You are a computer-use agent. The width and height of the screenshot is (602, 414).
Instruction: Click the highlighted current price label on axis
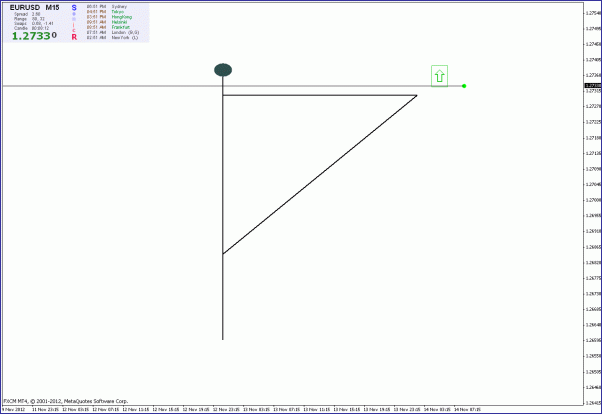point(593,86)
